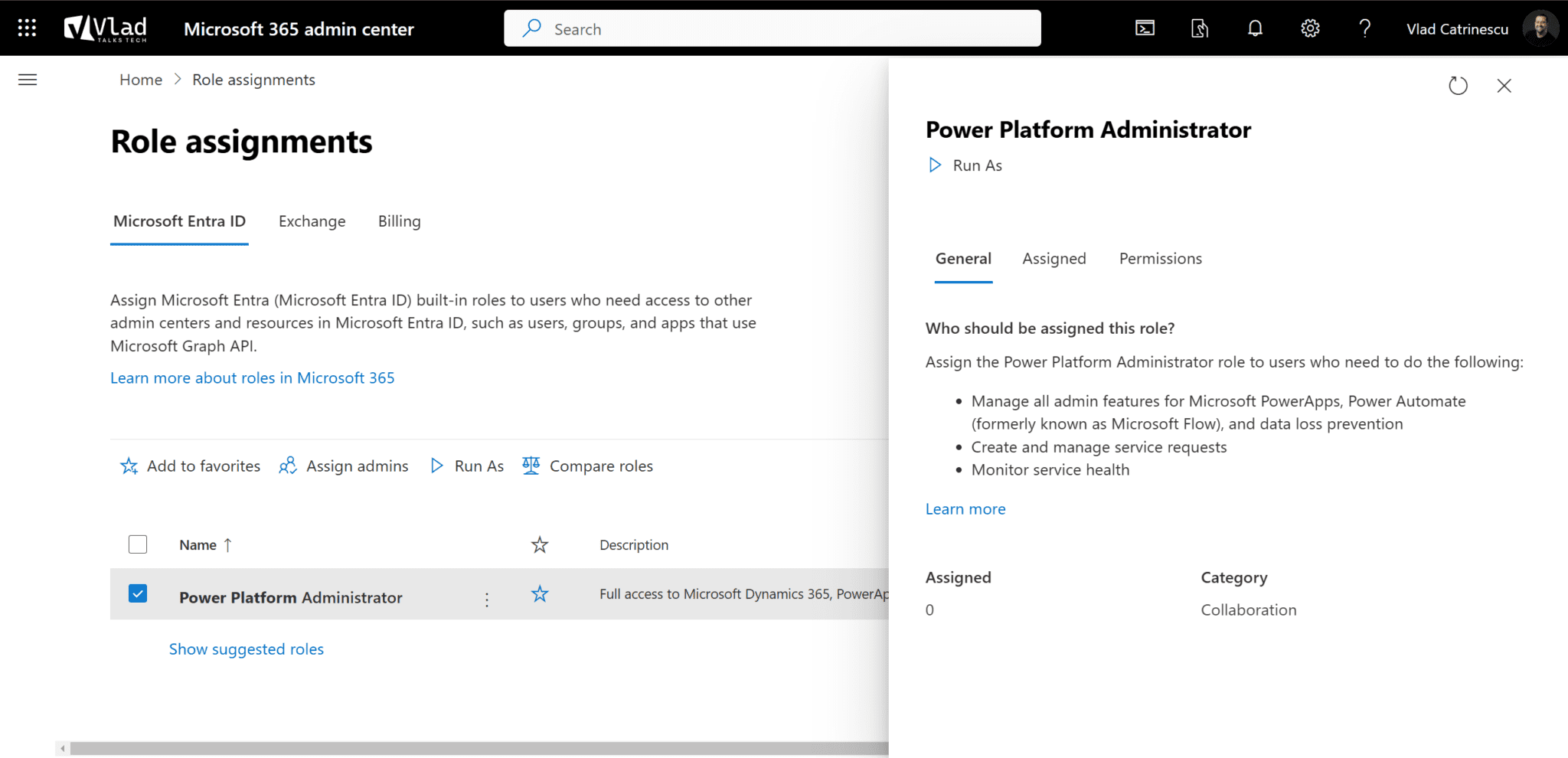Deselect the Power Platform Administrator checkbox
The height and width of the screenshot is (758, 1568).
138,593
